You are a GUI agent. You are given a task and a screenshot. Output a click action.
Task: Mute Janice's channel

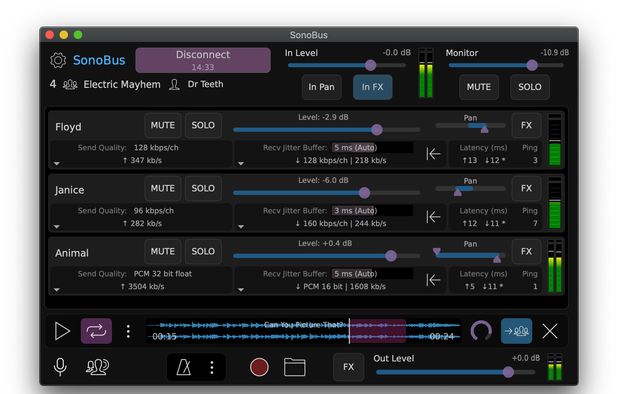(163, 188)
